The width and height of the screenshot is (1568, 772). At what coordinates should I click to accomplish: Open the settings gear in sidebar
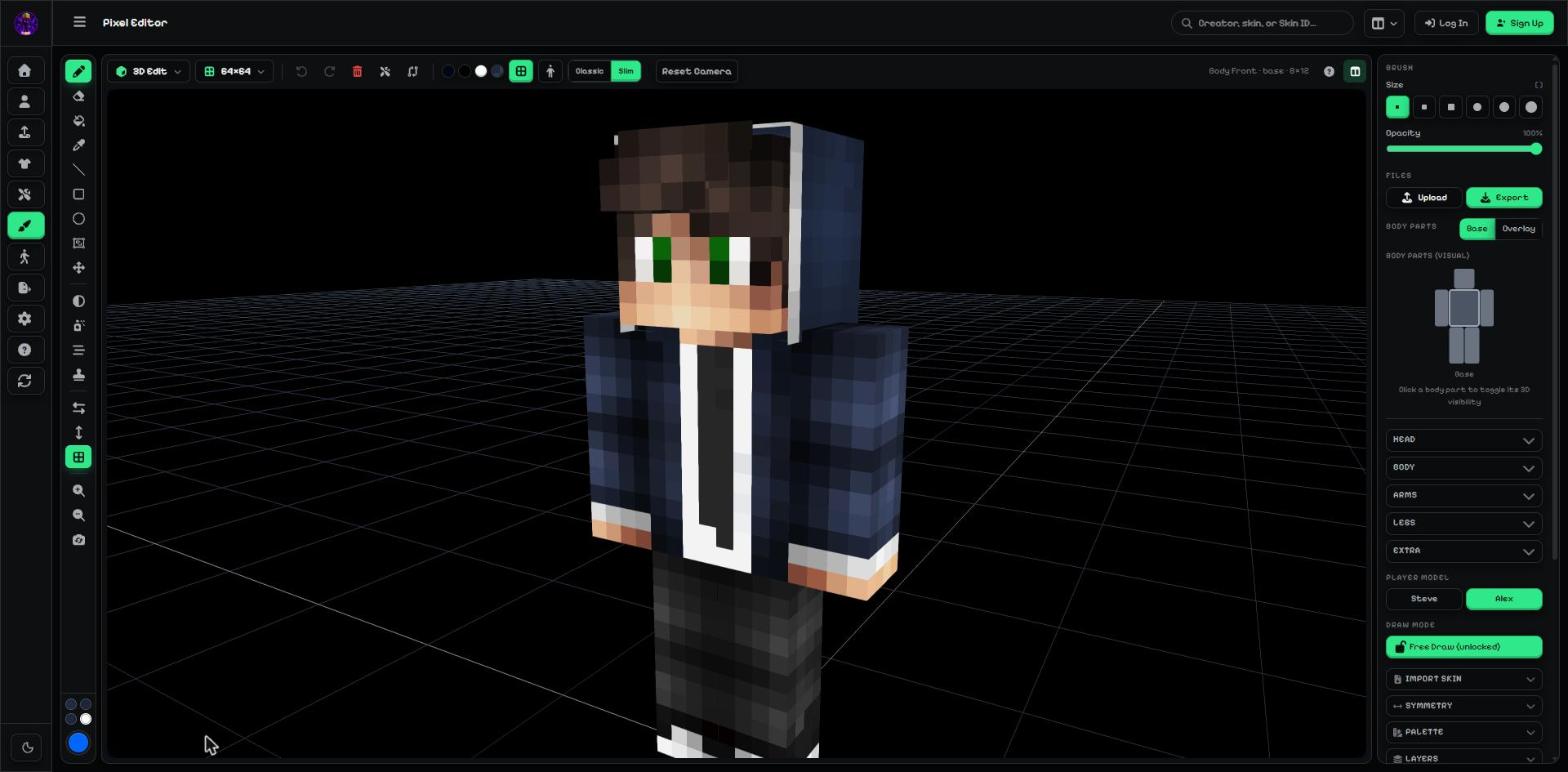(x=25, y=318)
